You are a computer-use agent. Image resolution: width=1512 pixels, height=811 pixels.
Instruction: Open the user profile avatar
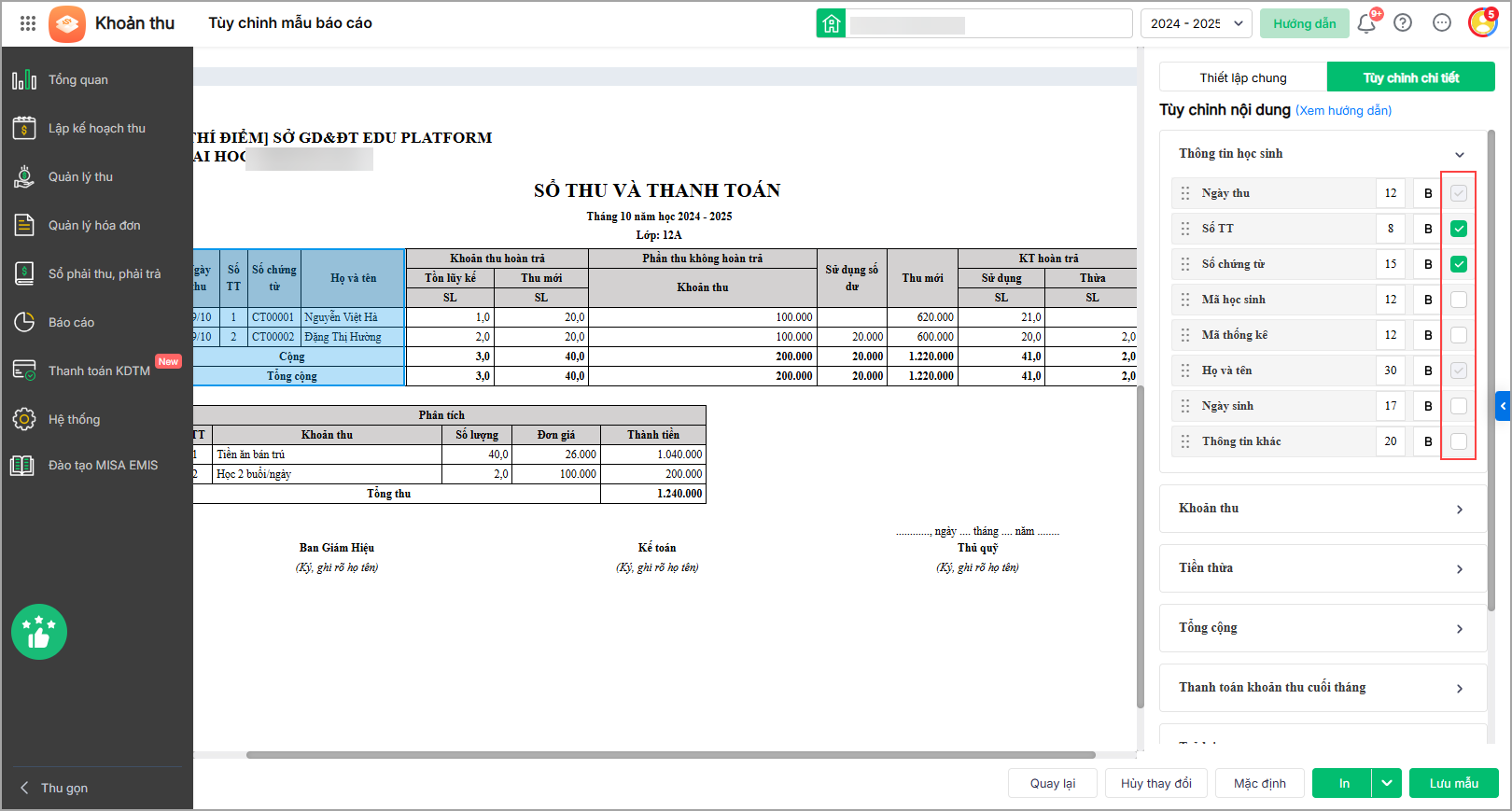(1482, 22)
